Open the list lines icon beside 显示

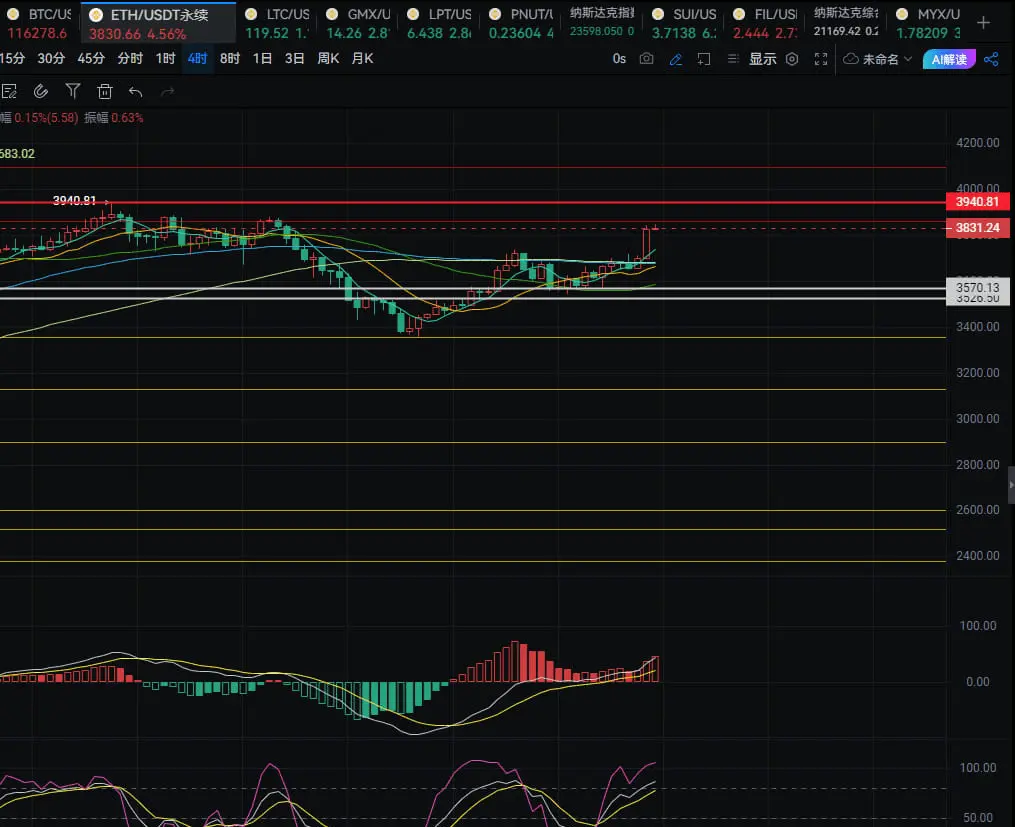point(733,59)
